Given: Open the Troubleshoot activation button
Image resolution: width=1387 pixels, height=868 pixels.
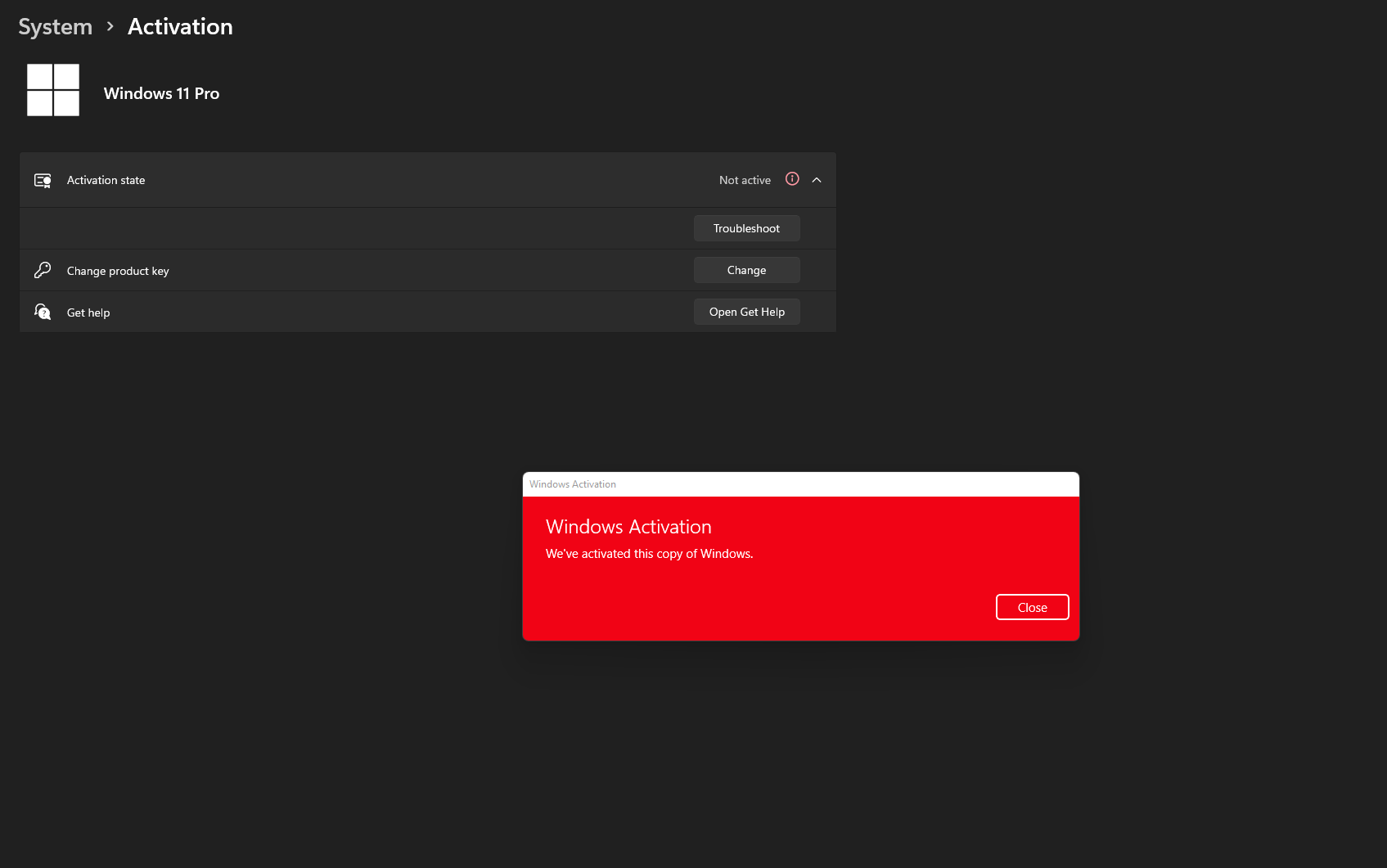Looking at the screenshot, I should click(x=747, y=228).
